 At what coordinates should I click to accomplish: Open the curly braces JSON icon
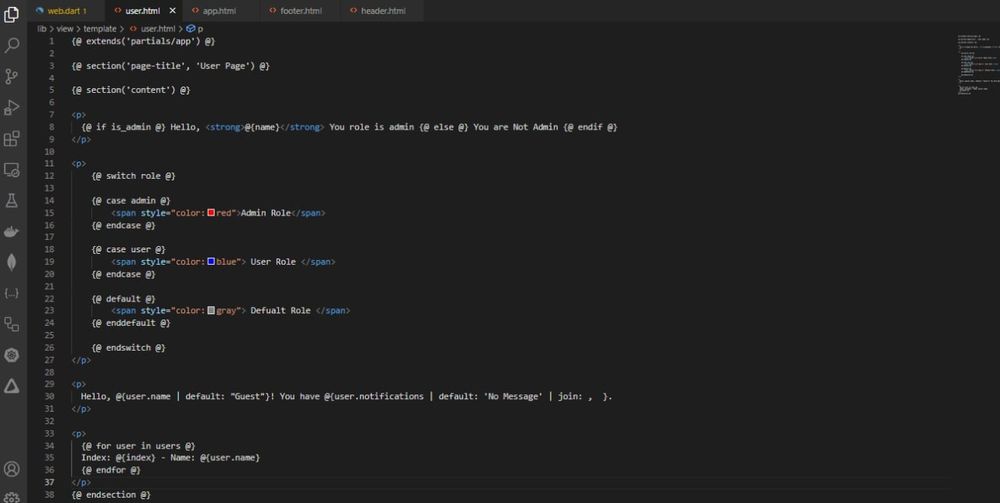[x=11, y=293]
